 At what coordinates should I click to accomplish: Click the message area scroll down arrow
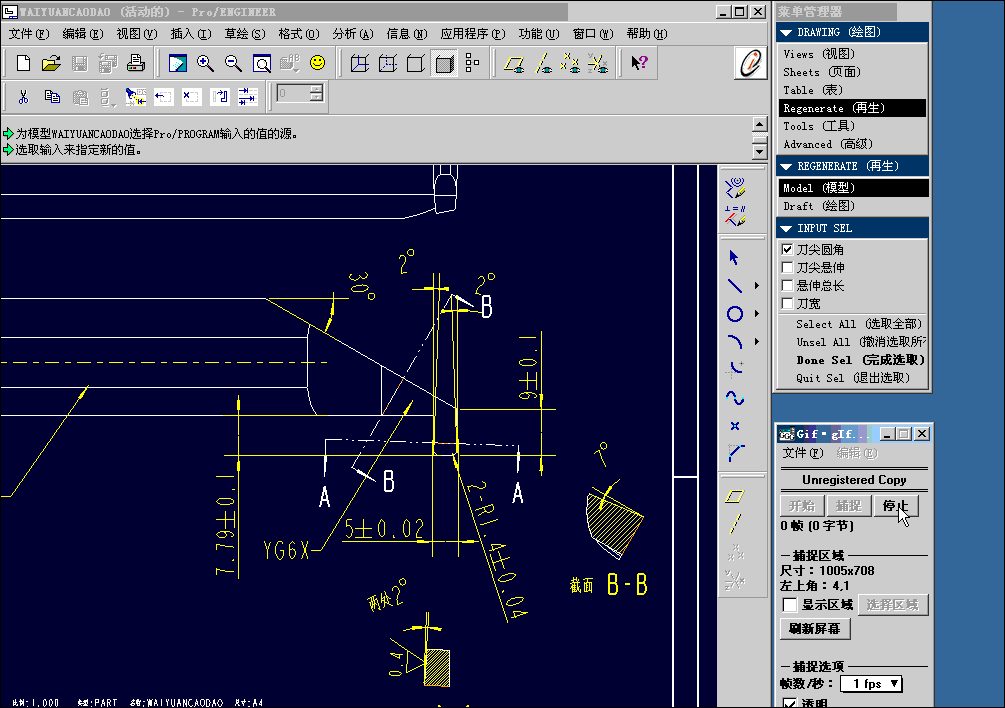click(x=760, y=152)
